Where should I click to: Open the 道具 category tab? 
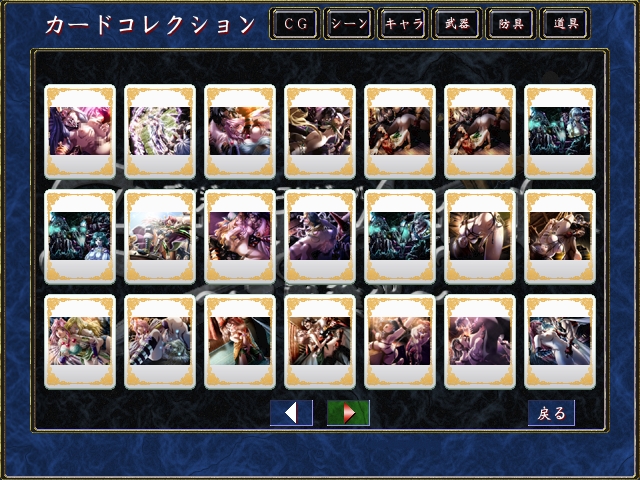[565, 24]
